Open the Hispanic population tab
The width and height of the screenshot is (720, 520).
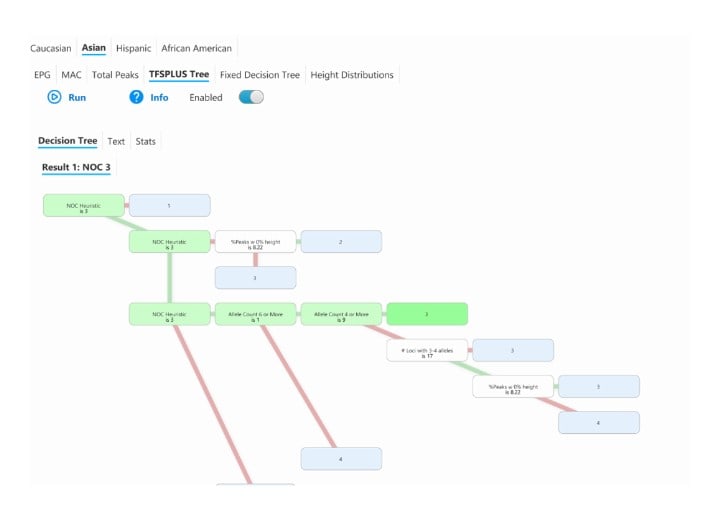point(133,48)
